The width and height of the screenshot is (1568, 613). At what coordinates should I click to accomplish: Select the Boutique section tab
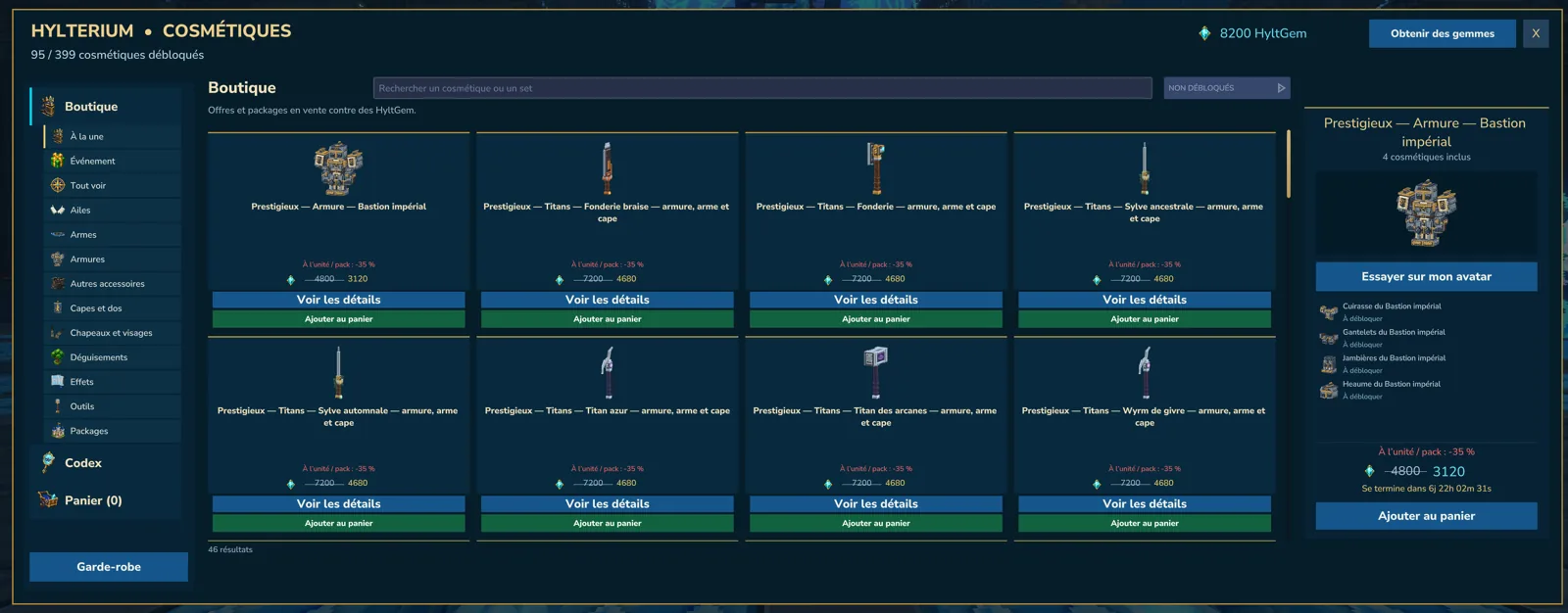tap(106, 107)
